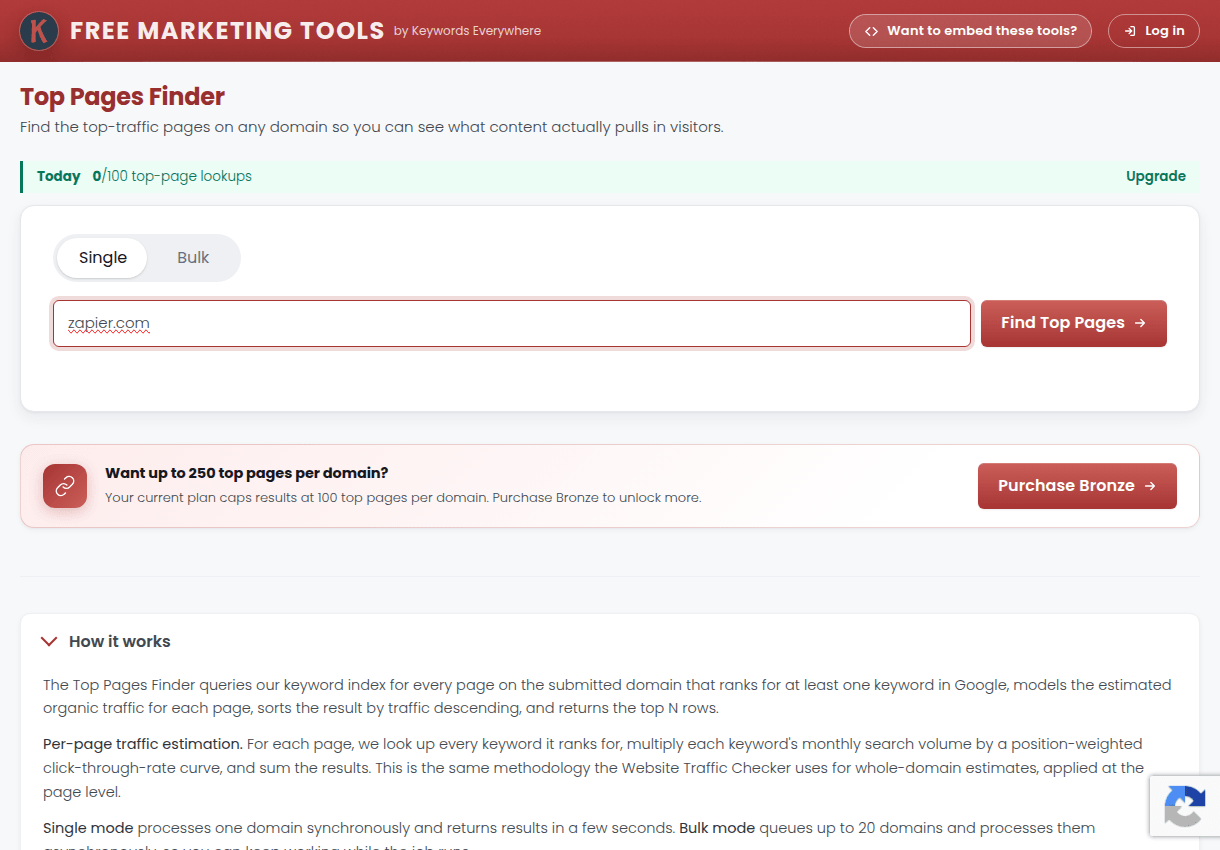This screenshot has height=850, width=1220.
Task: Click the Find Top Pages button
Action: coord(1073,323)
